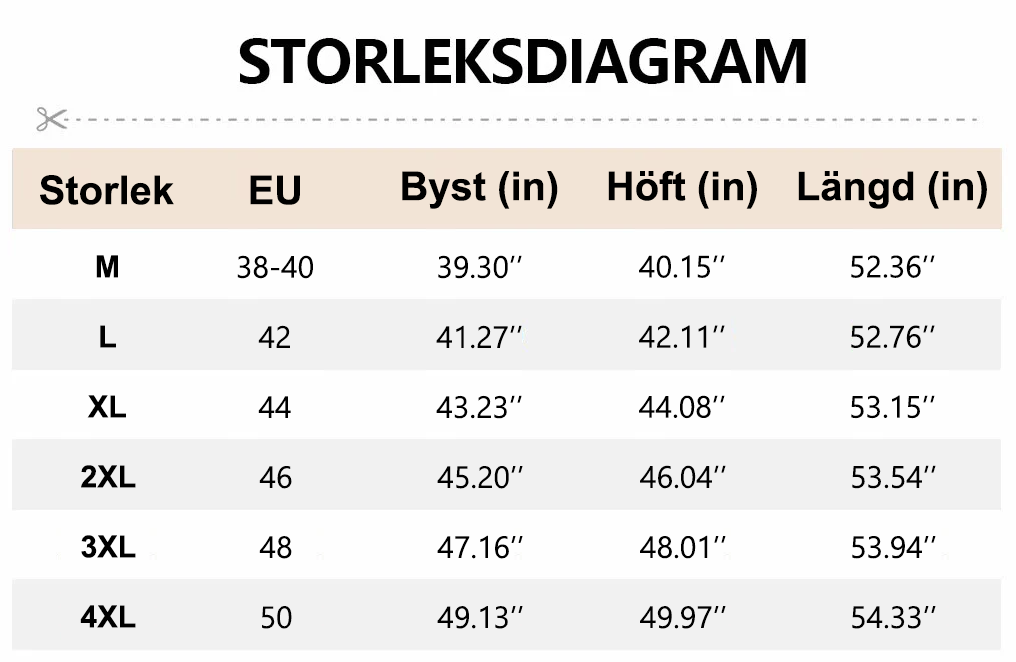Select the Storlek column header
1016x662 pixels.
[x=106, y=190]
